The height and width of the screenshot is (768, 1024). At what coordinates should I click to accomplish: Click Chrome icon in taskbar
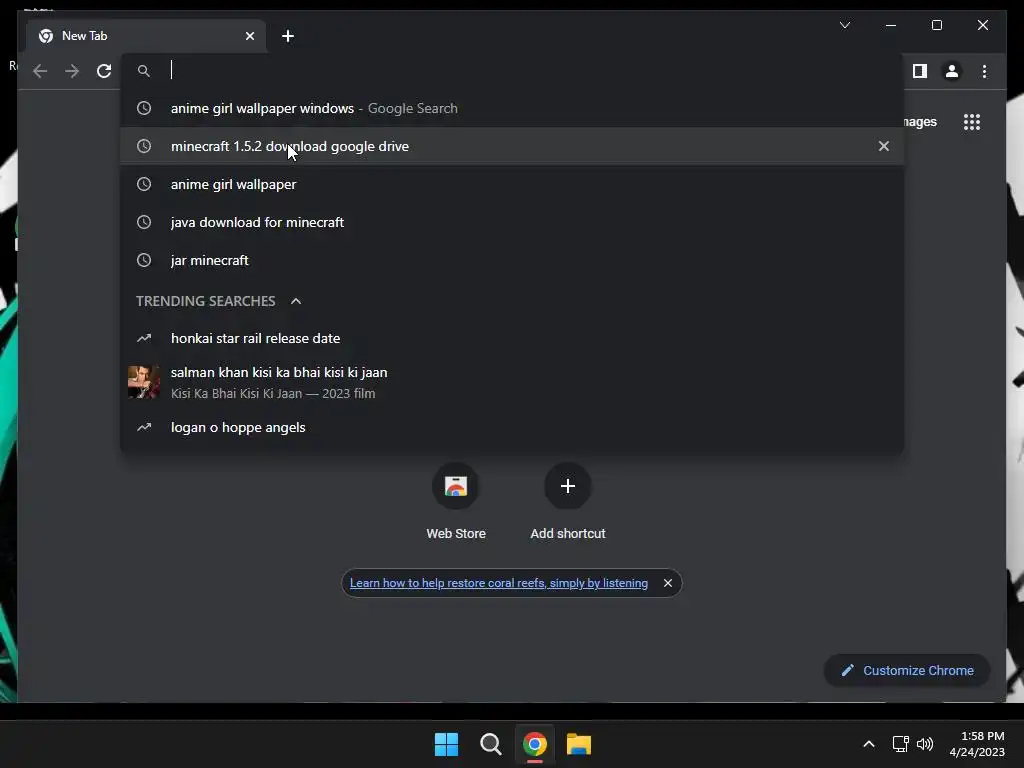[x=535, y=744]
